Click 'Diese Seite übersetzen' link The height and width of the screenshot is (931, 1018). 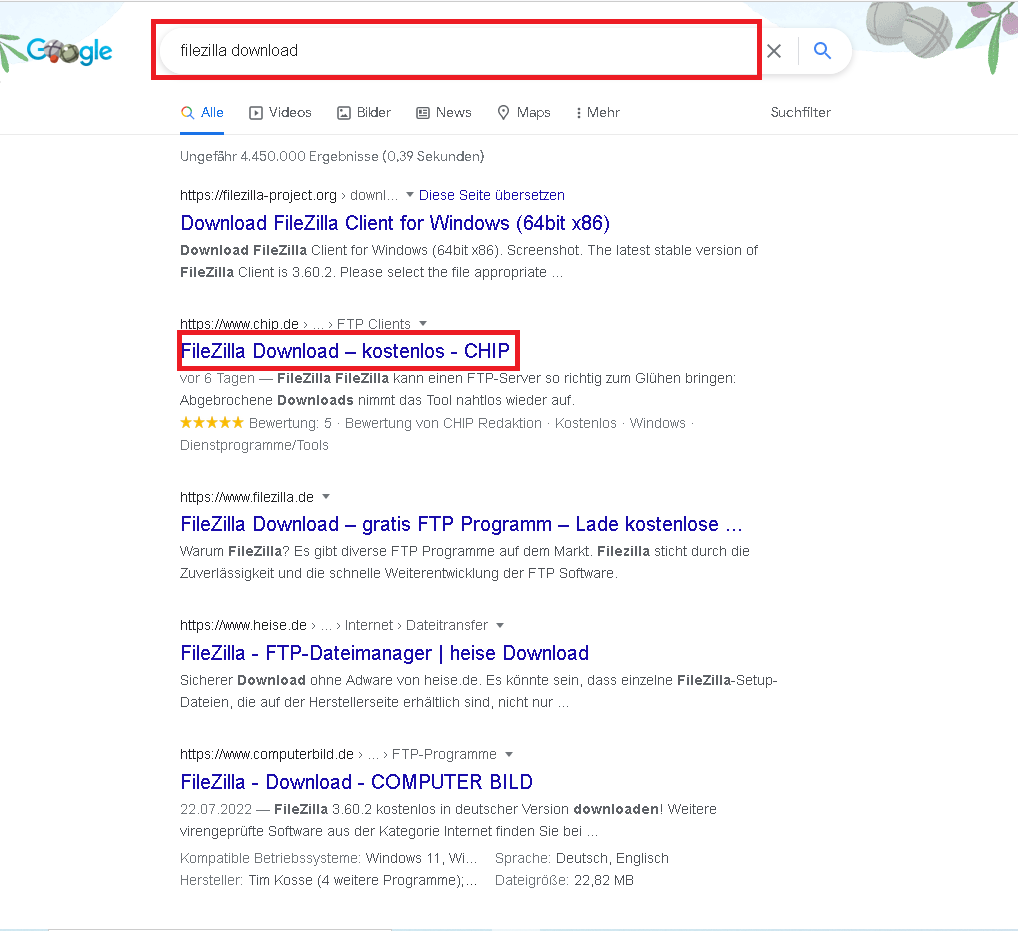click(x=491, y=195)
